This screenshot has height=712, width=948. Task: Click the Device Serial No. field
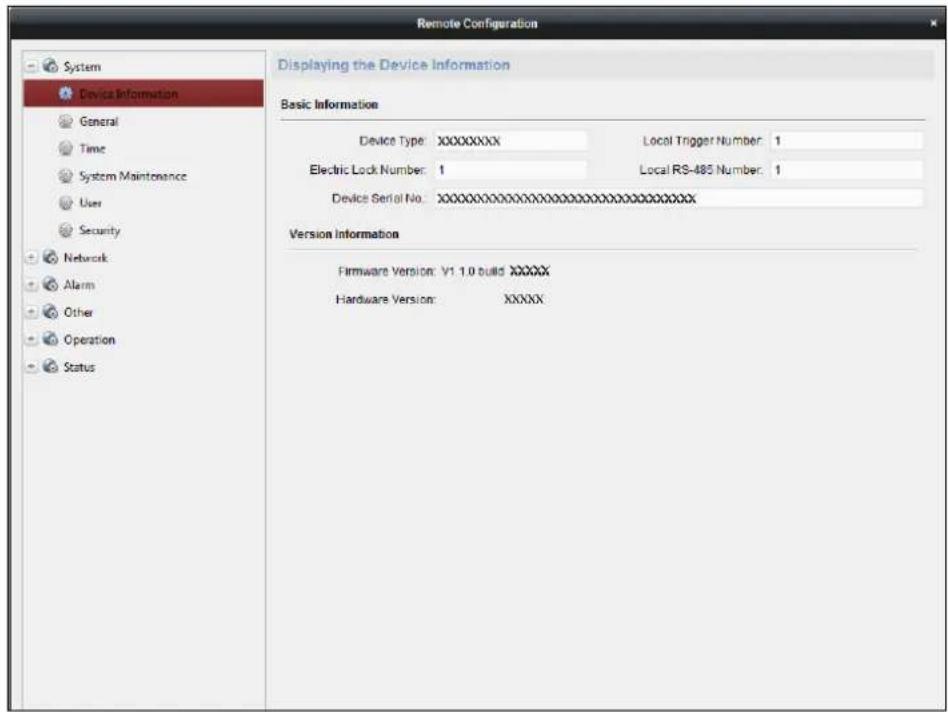(678, 198)
